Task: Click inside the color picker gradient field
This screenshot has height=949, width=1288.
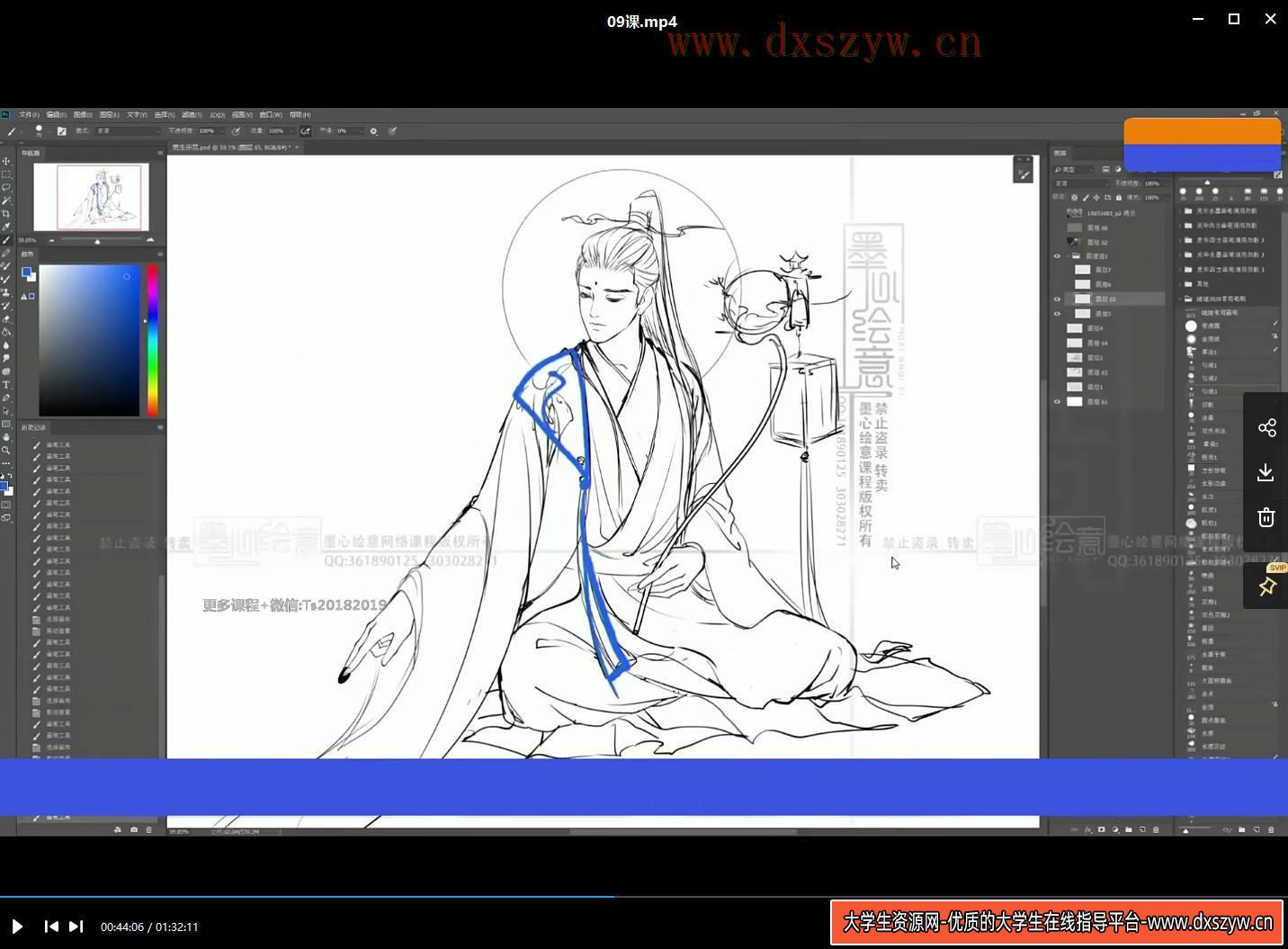Action: [89, 340]
